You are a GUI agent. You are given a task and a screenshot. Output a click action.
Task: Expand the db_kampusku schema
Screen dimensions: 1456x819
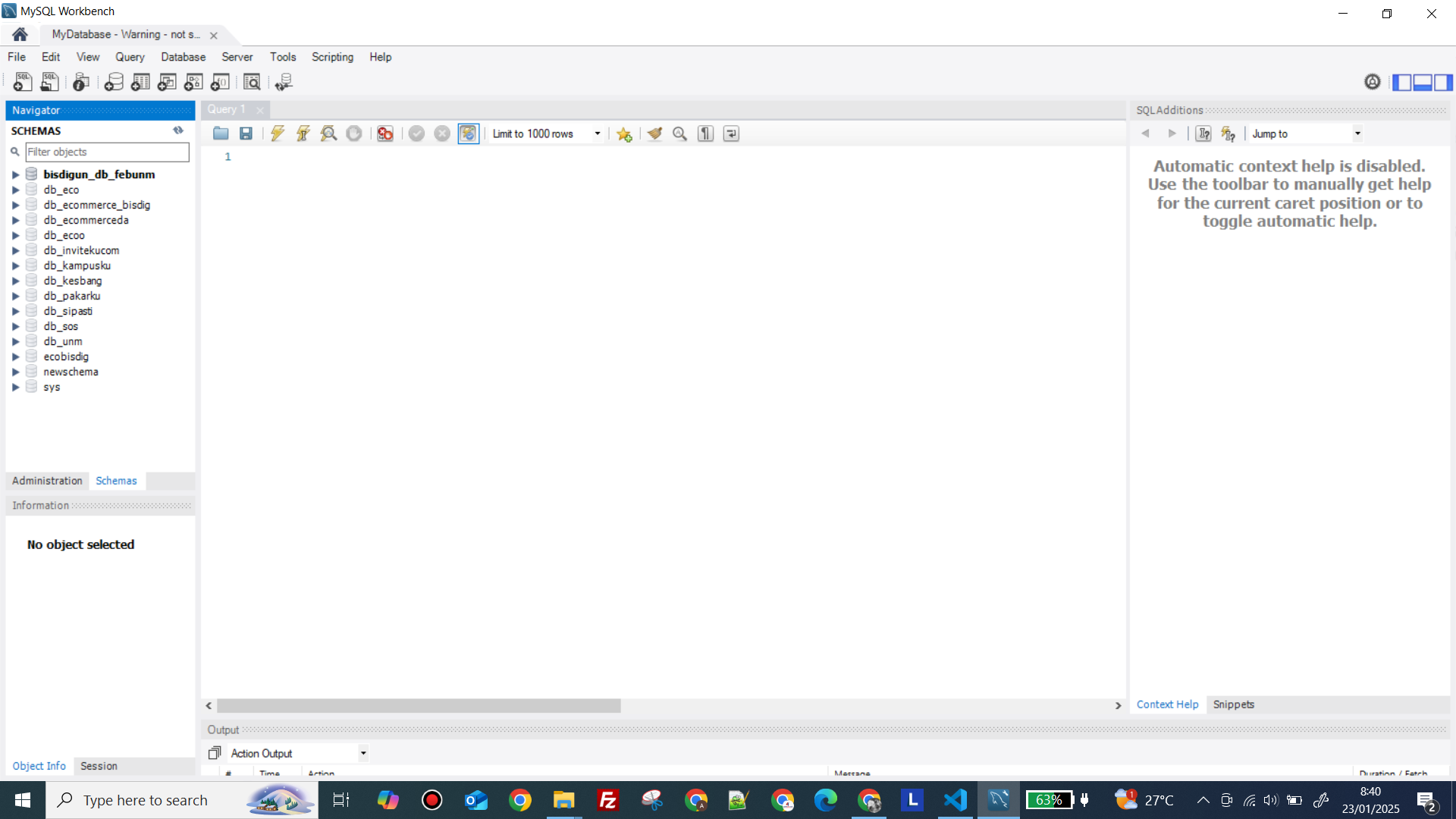pyautogui.click(x=15, y=266)
